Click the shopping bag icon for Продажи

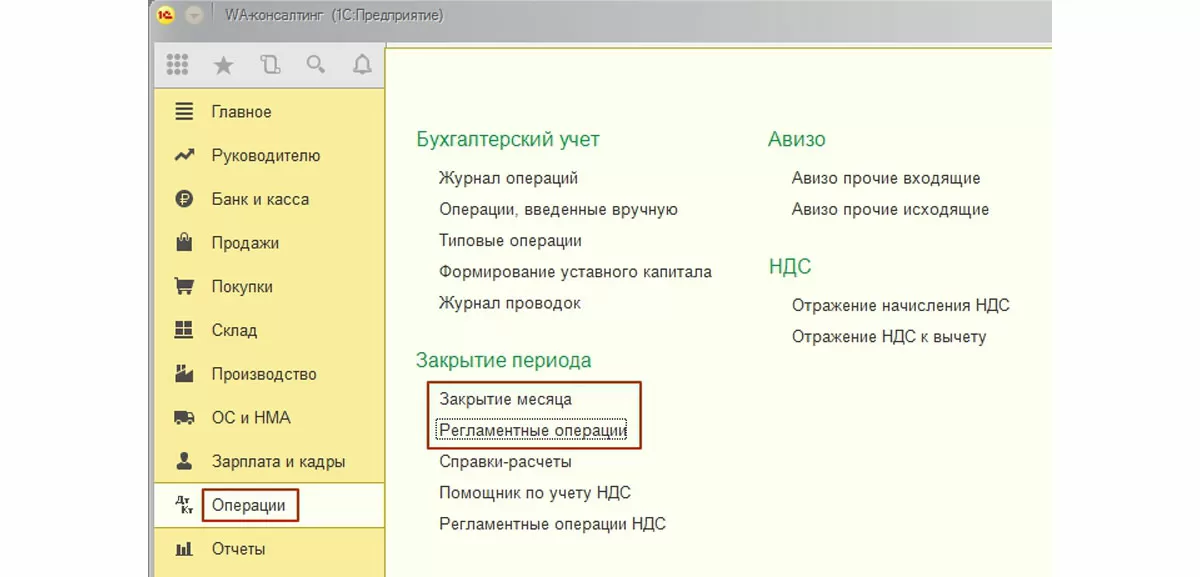pyautogui.click(x=184, y=242)
